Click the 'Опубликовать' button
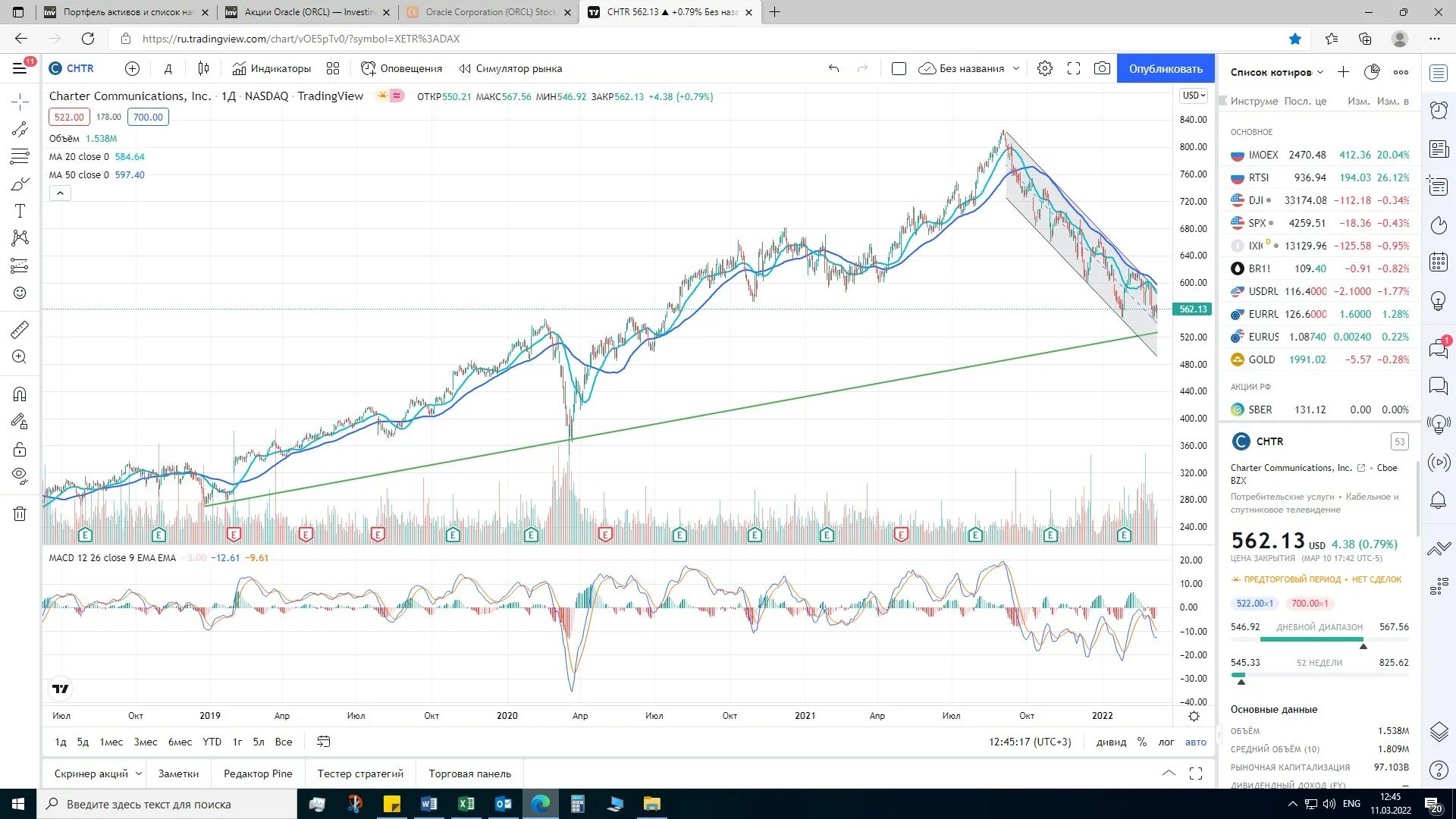 point(1166,68)
